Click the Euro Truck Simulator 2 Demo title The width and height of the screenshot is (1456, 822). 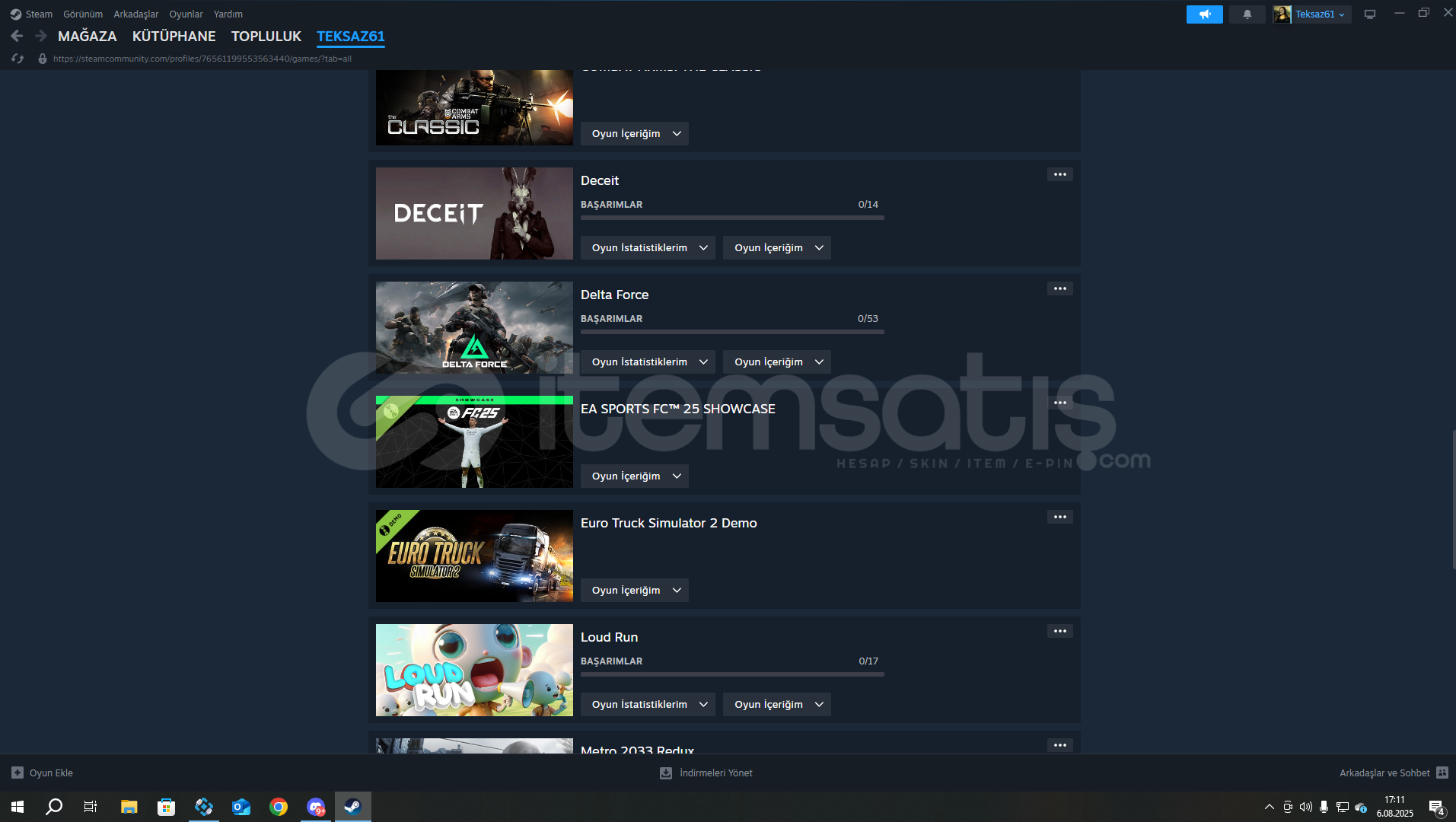pos(669,523)
